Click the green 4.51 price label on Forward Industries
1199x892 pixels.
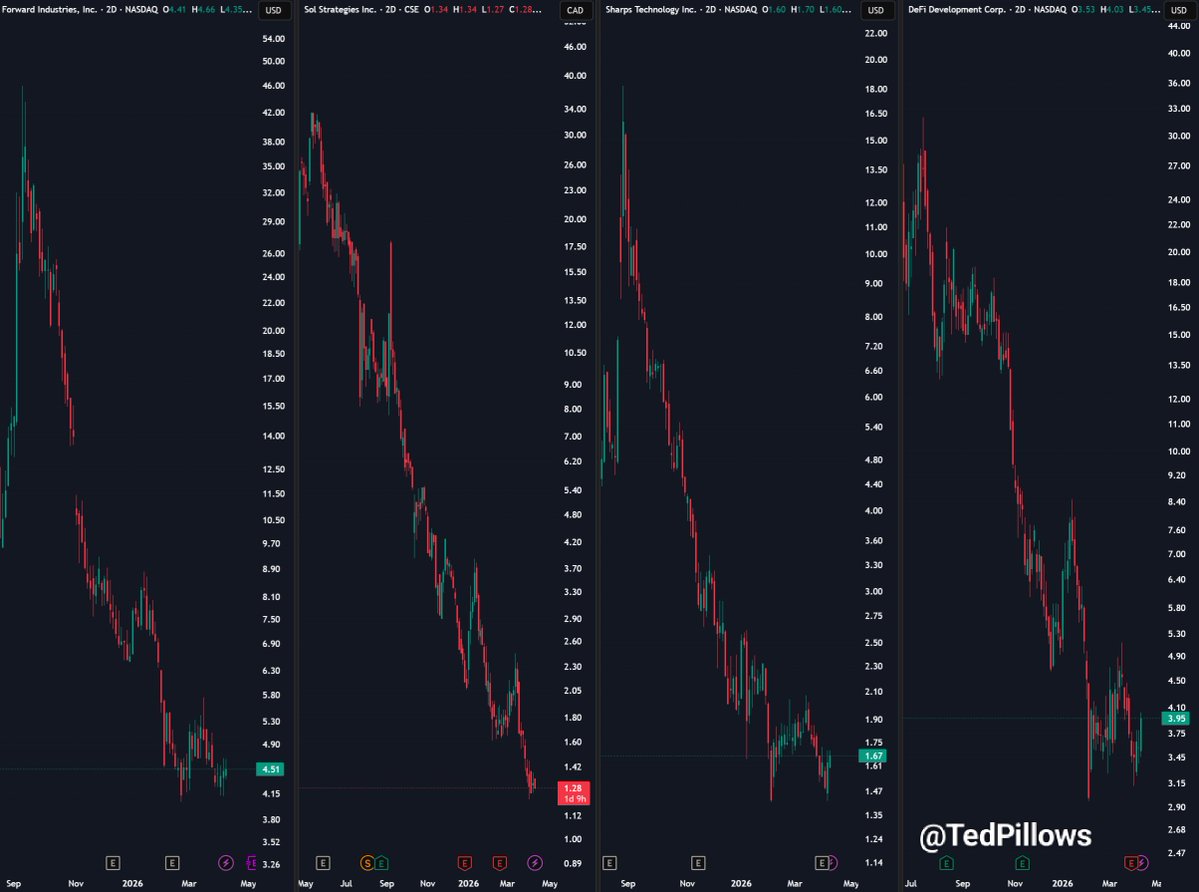click(270, 769)
